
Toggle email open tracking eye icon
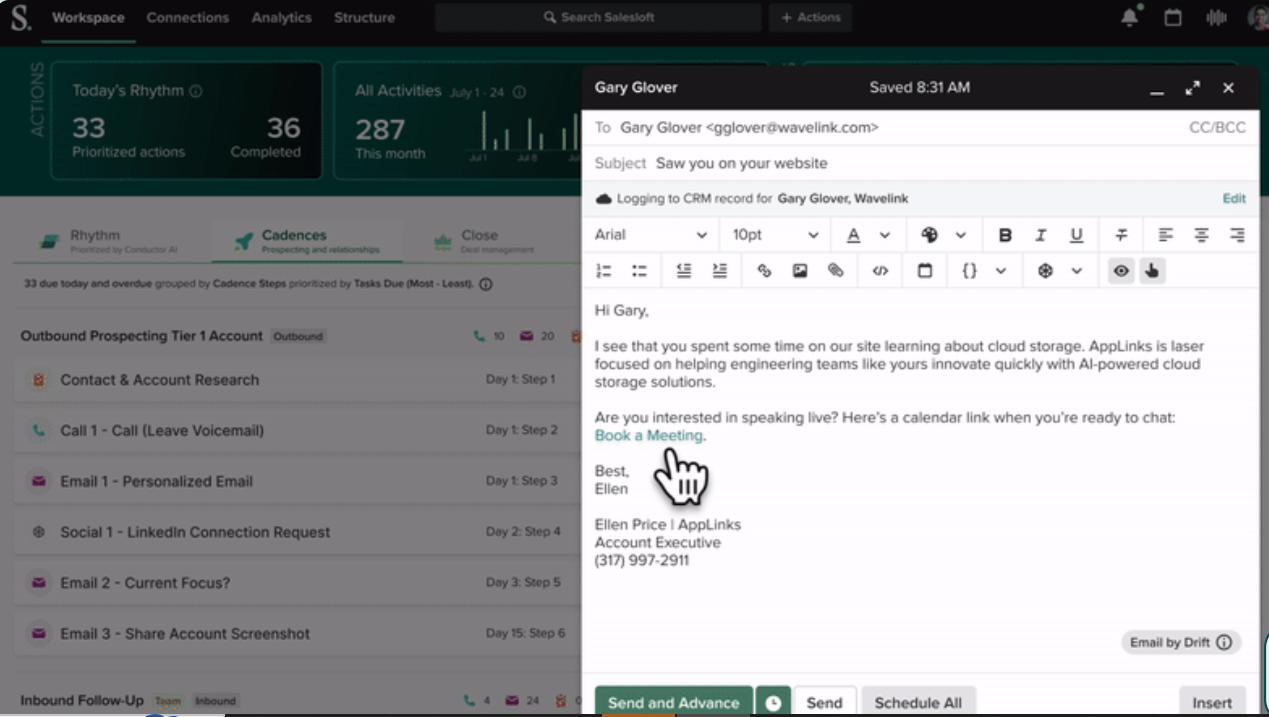tap(1121, 271)
